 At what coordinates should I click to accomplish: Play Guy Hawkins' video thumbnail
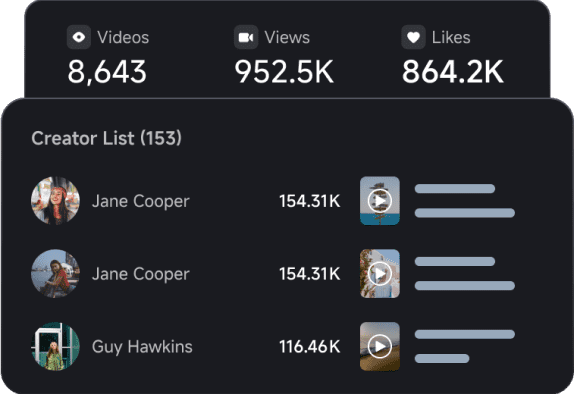point(380,346)
